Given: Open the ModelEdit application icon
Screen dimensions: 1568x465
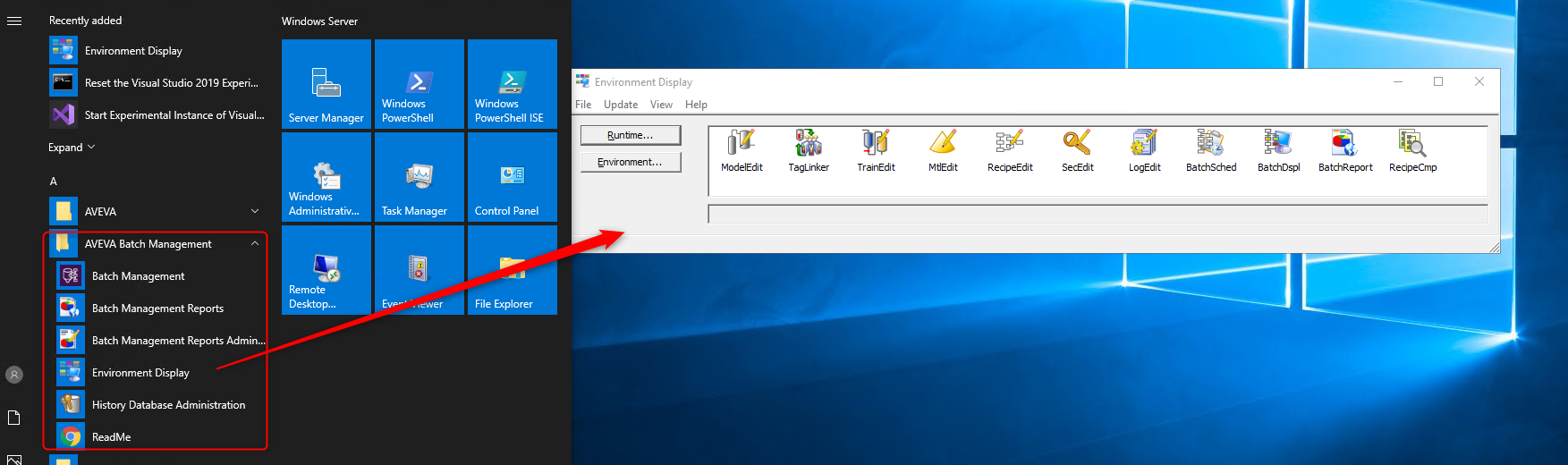Looking at the screenshot, I should click(742, 150).
